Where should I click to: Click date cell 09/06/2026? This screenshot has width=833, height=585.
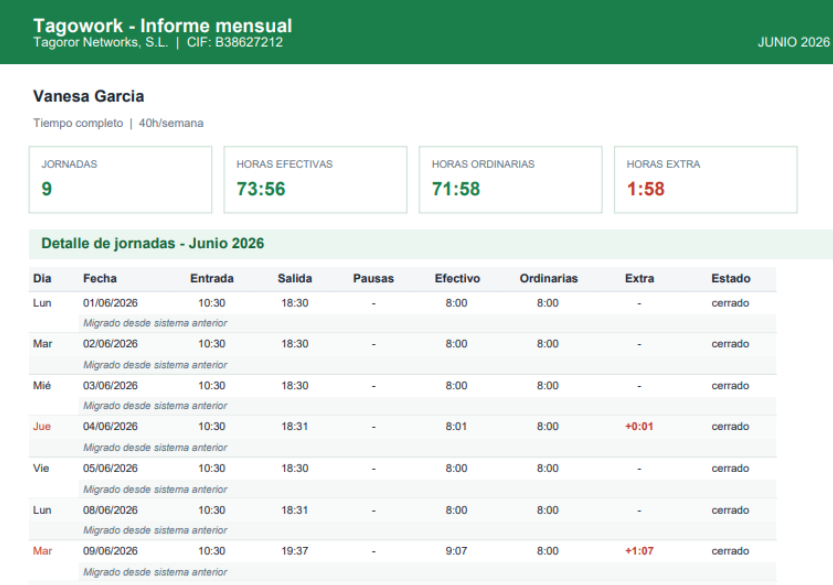[110, 551]
